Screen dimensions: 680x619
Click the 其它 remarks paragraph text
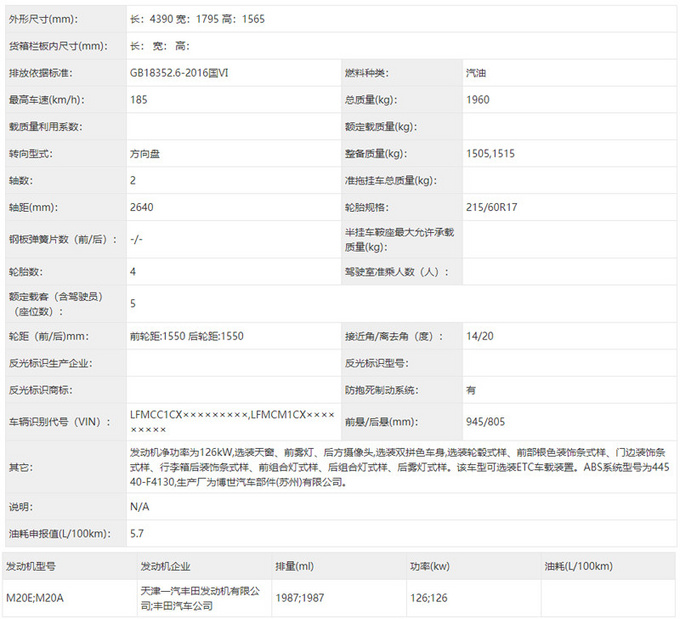[x=399, y=467]
